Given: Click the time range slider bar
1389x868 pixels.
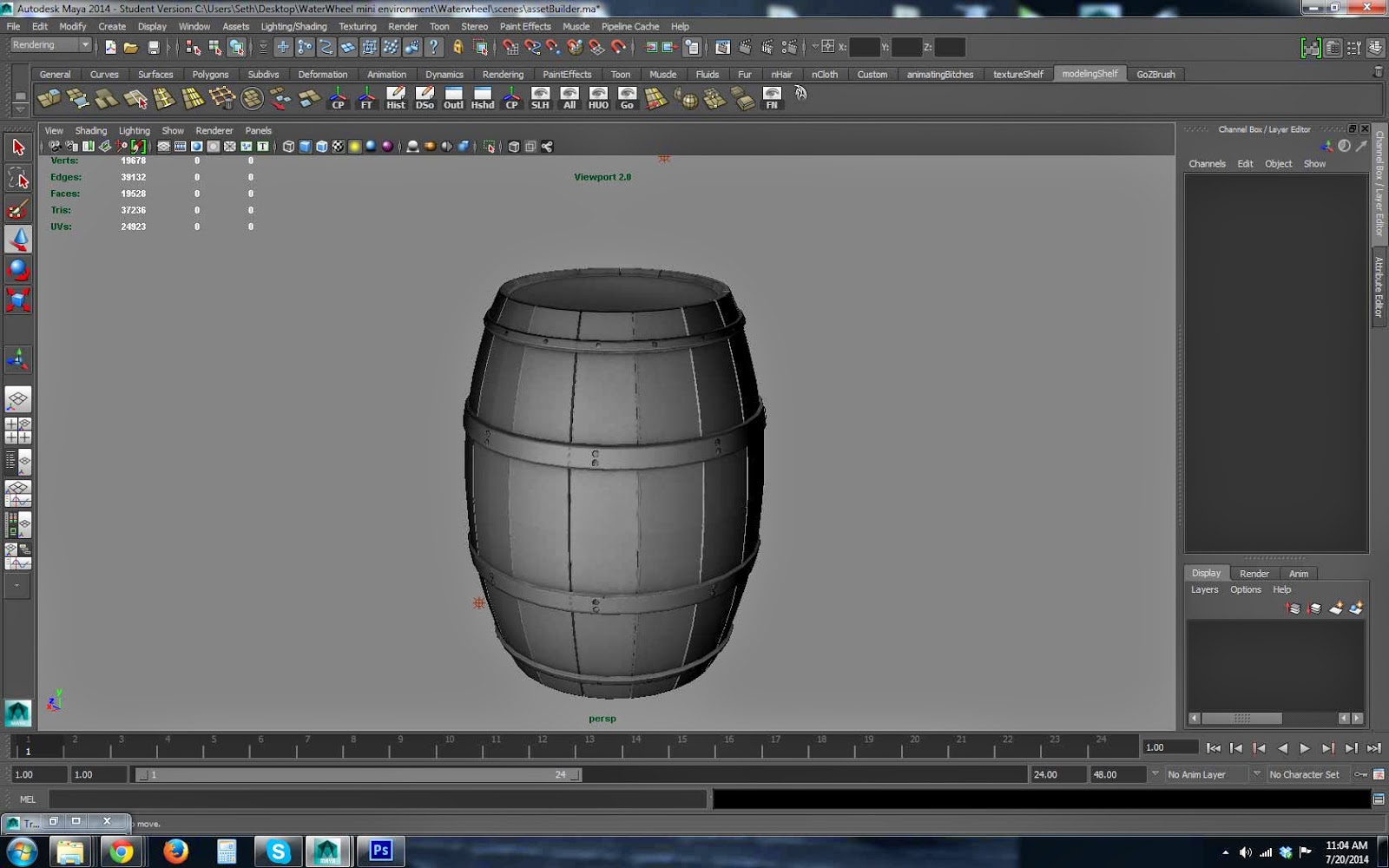Looking at the screenshot, I should coord(356,774).
